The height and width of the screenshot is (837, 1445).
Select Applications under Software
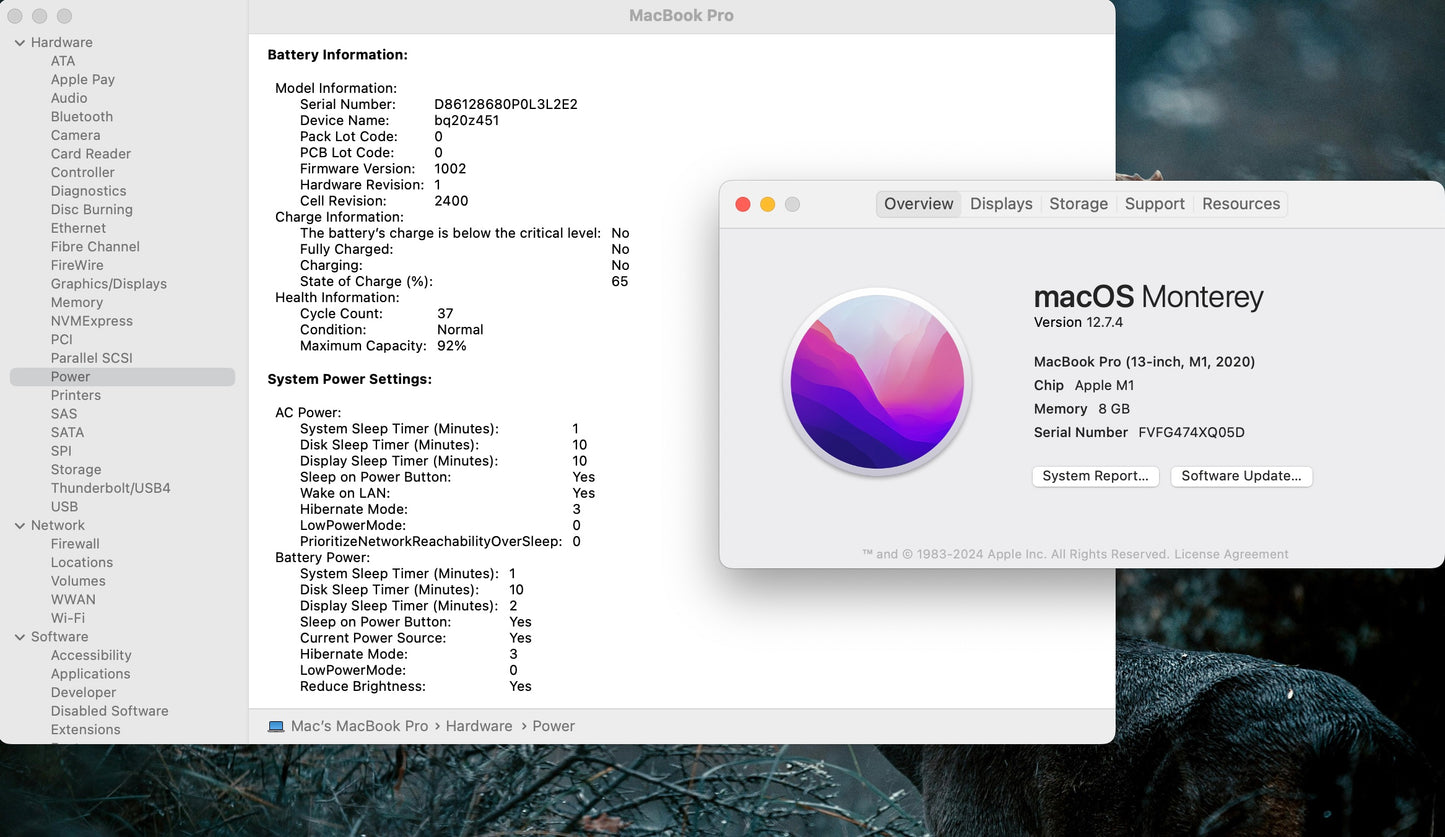coord(91,674)
